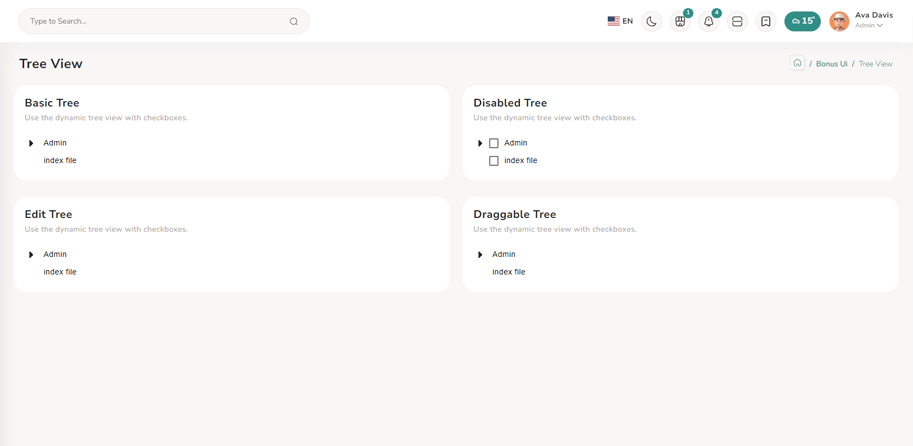
Task: Open the notifications bell
Action: click(x=708, y=21)
